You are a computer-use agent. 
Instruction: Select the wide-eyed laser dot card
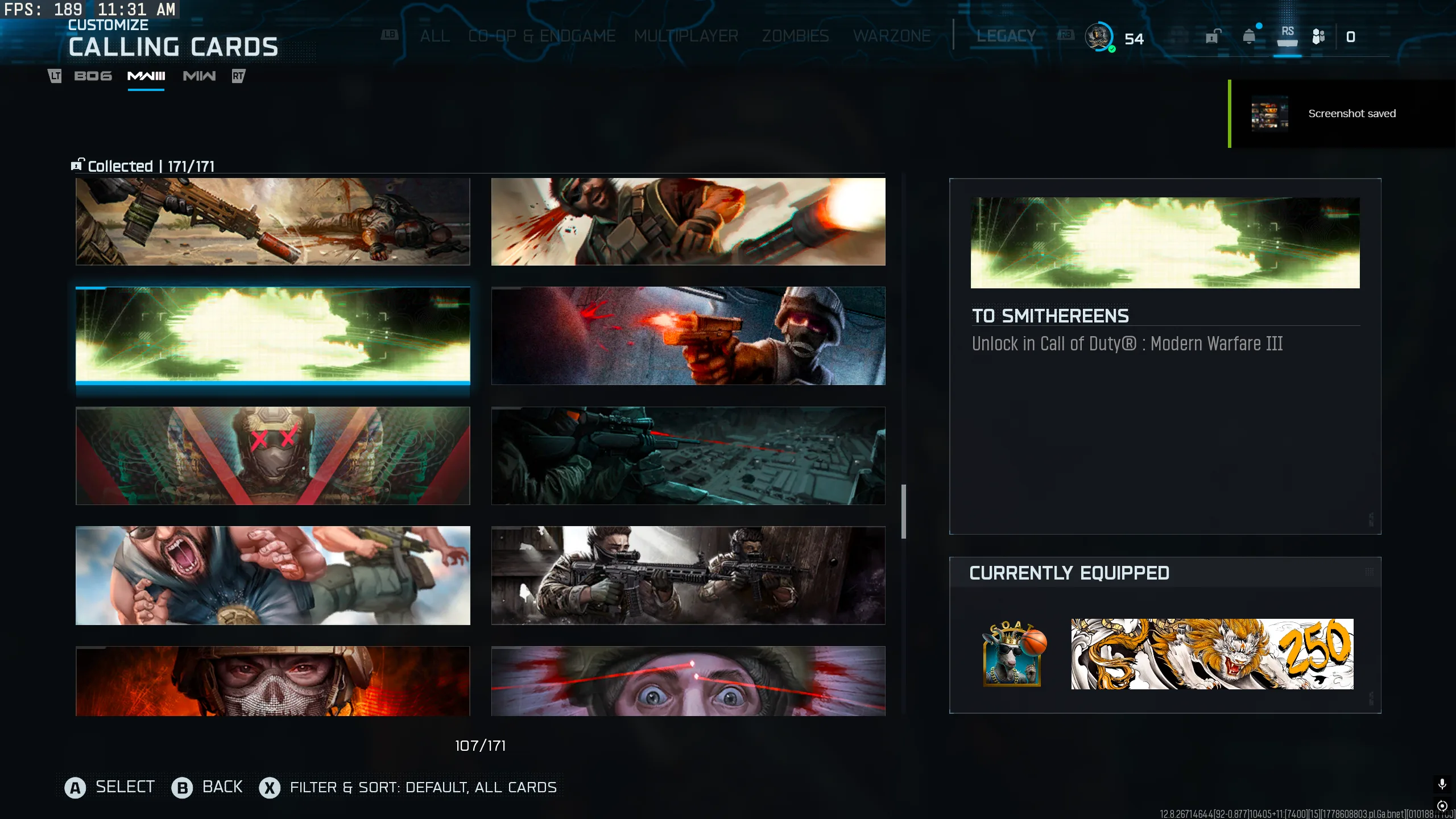(688, 681)
